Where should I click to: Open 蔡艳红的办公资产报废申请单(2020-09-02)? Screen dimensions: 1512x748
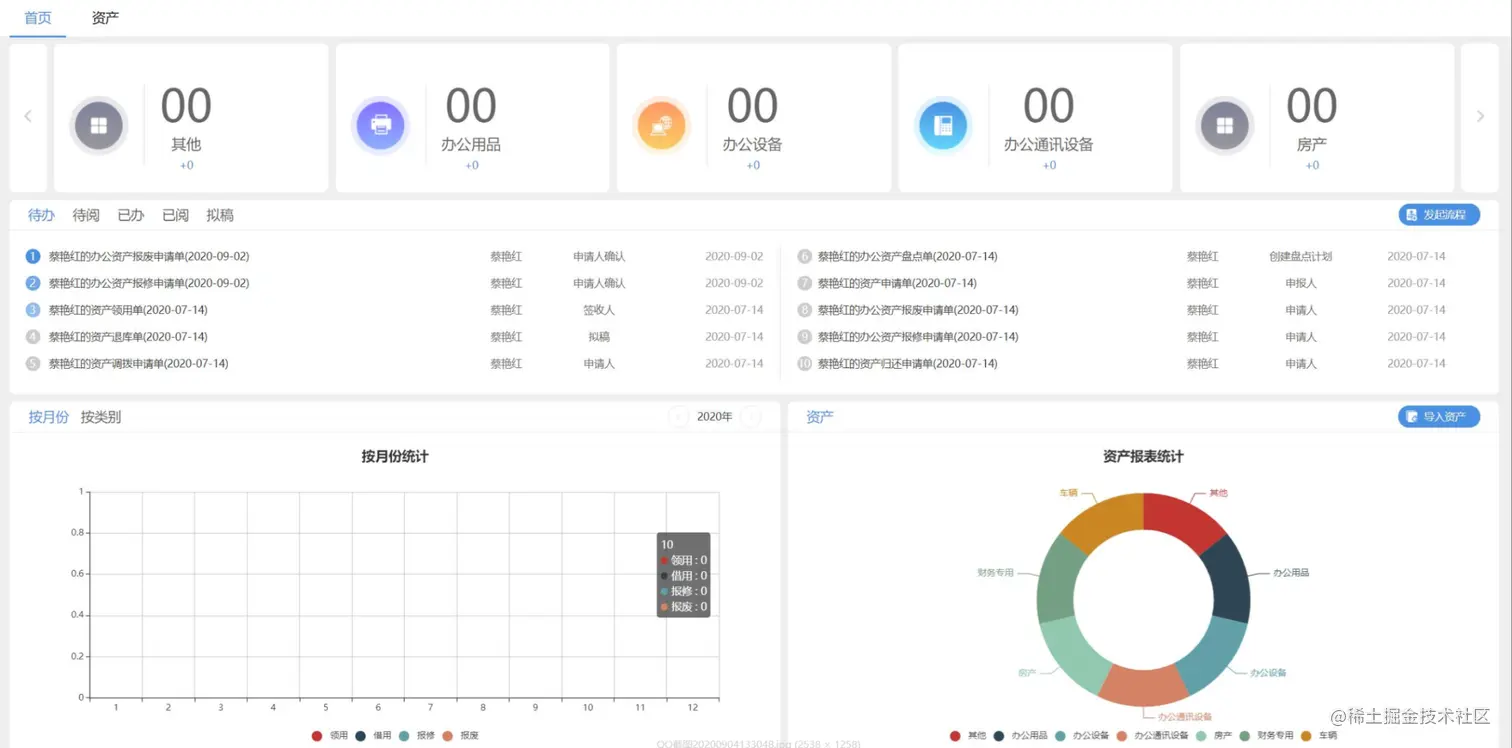tap(149, 257)
